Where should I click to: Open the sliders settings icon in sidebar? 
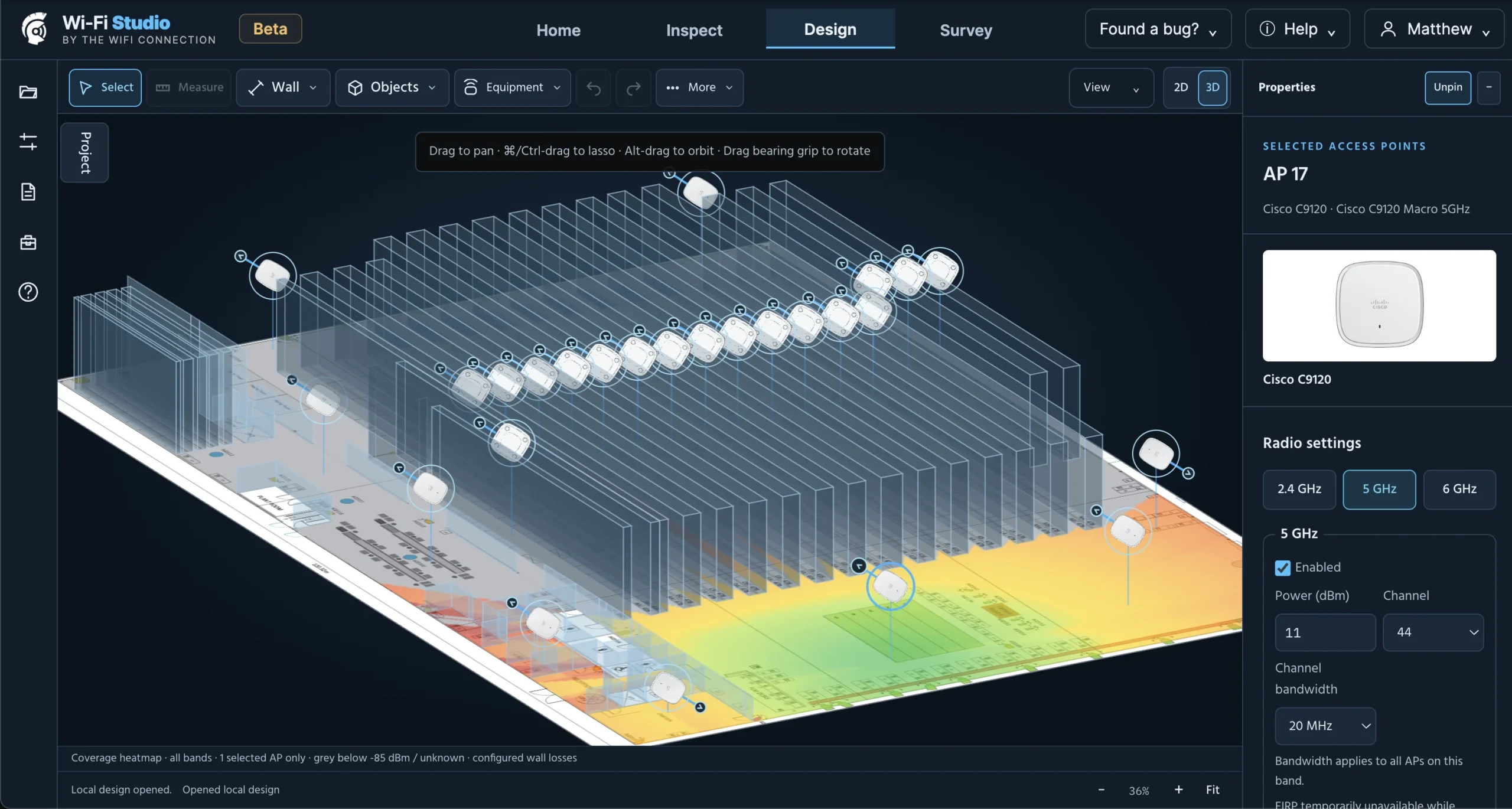(x=28, y=142)
